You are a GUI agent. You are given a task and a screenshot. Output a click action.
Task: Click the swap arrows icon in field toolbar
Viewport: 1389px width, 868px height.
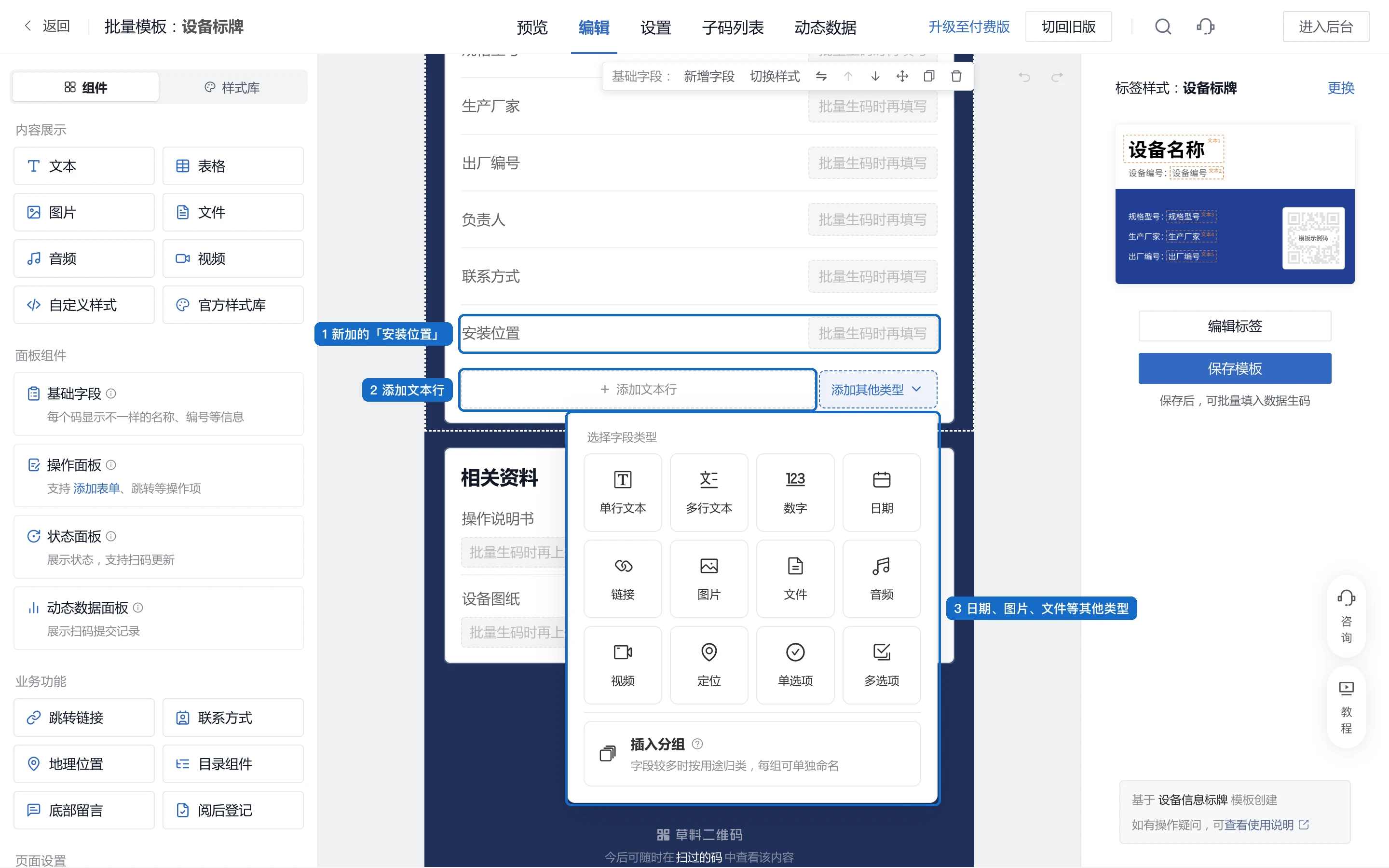821,76
